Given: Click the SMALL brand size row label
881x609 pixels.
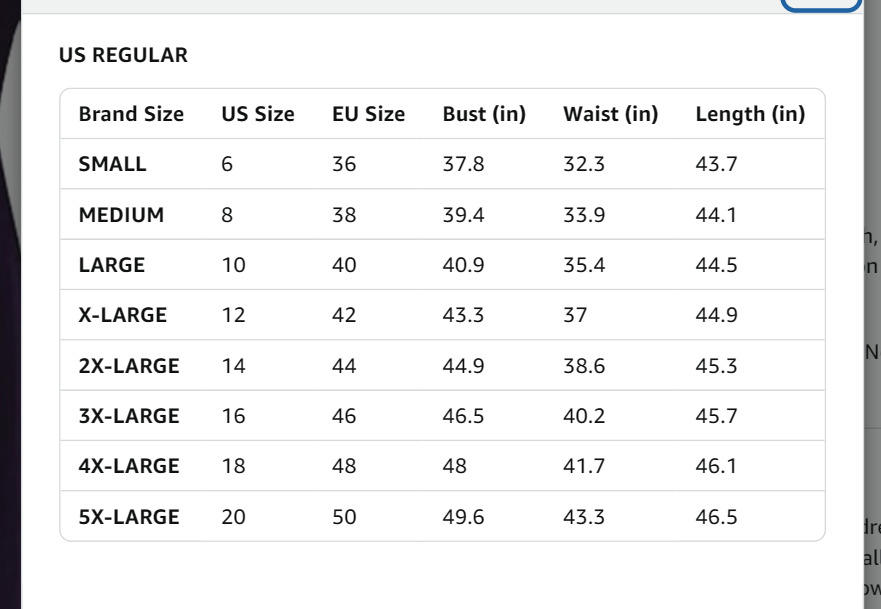Looking at the screenshot, I should (x=112, y=164).
